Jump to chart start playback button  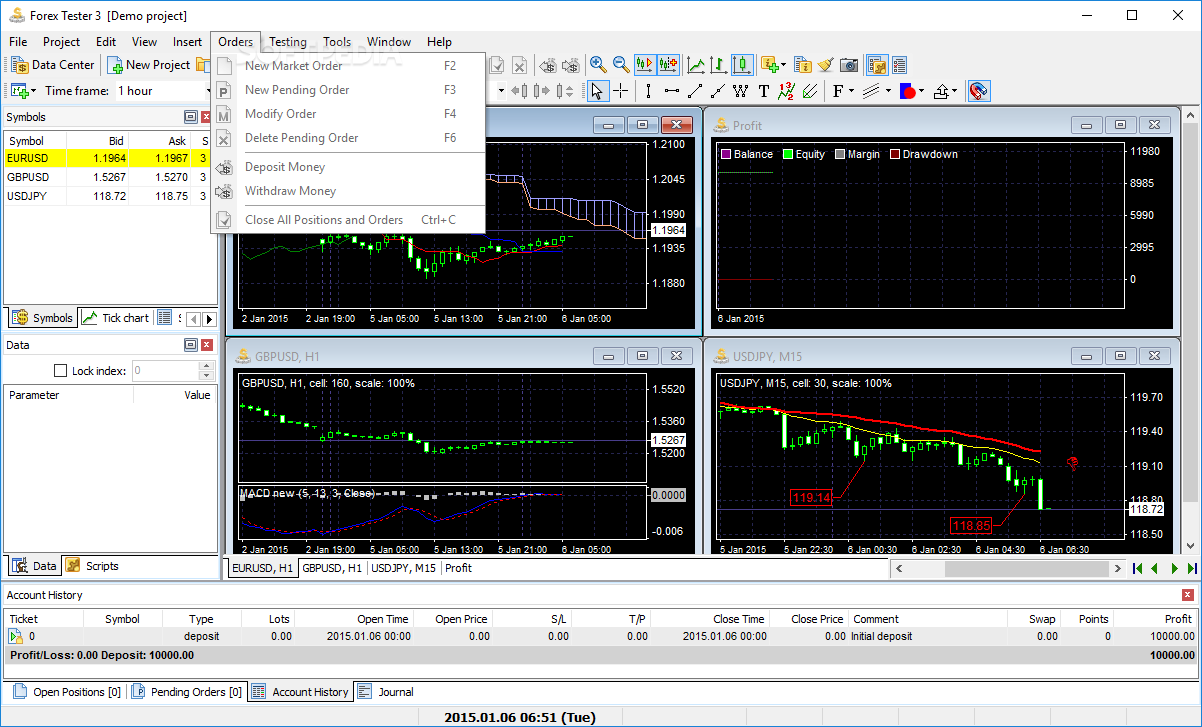point(1137,568)
